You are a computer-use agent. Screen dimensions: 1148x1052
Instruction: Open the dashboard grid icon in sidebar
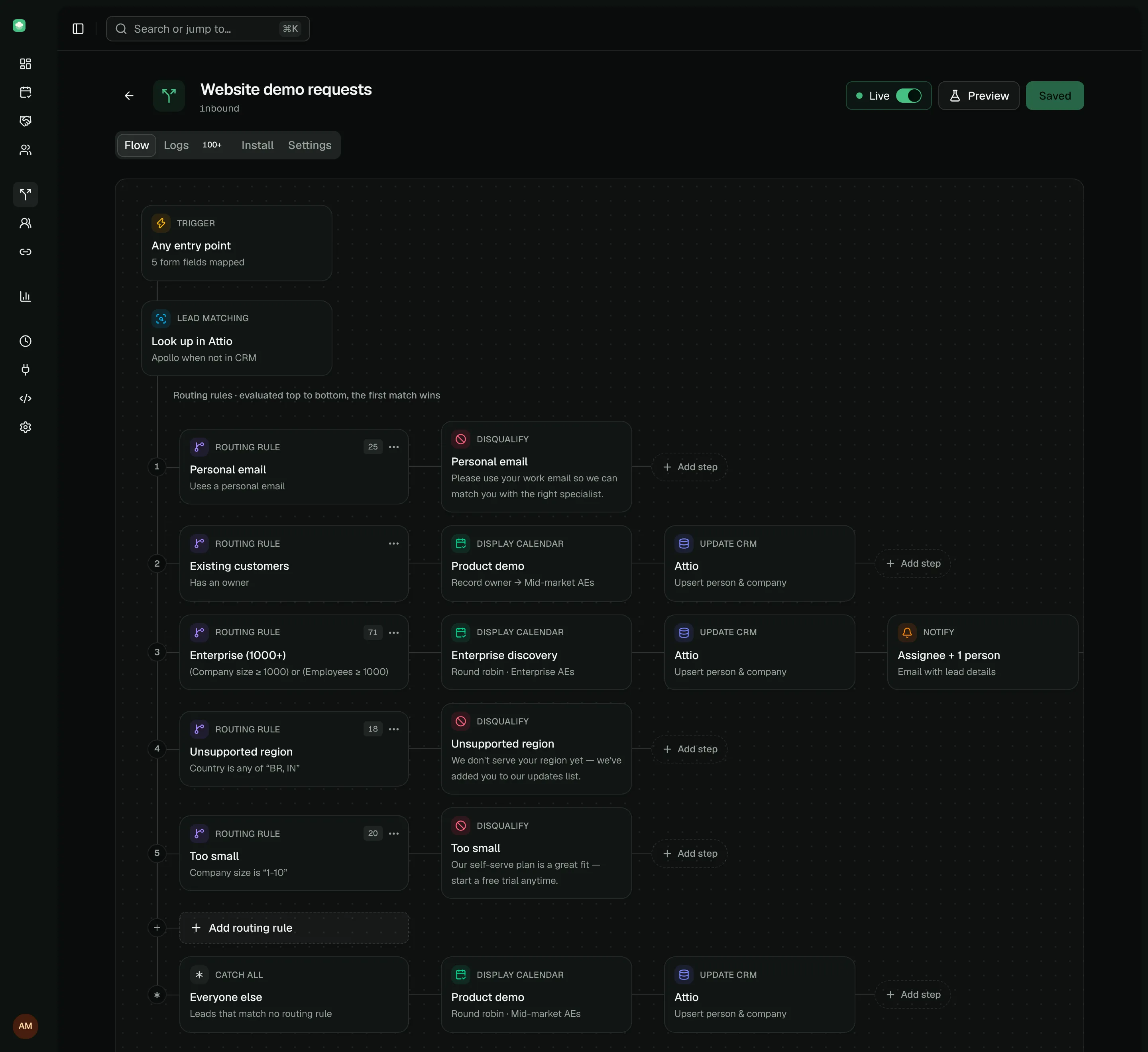[26, 64]
